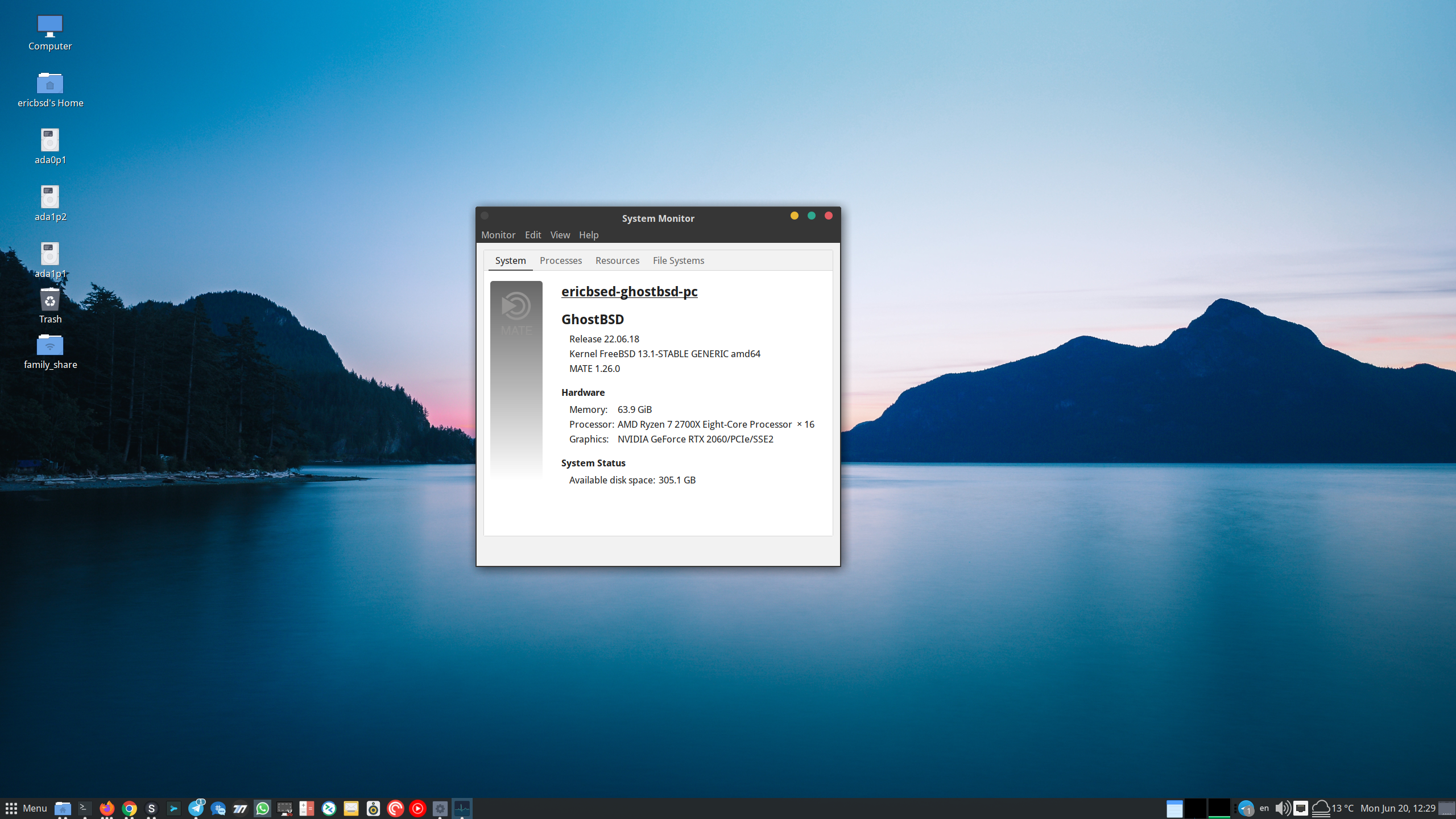
Task: Click the 305.1 GB disk space value
Action: [x=677, y=480]
